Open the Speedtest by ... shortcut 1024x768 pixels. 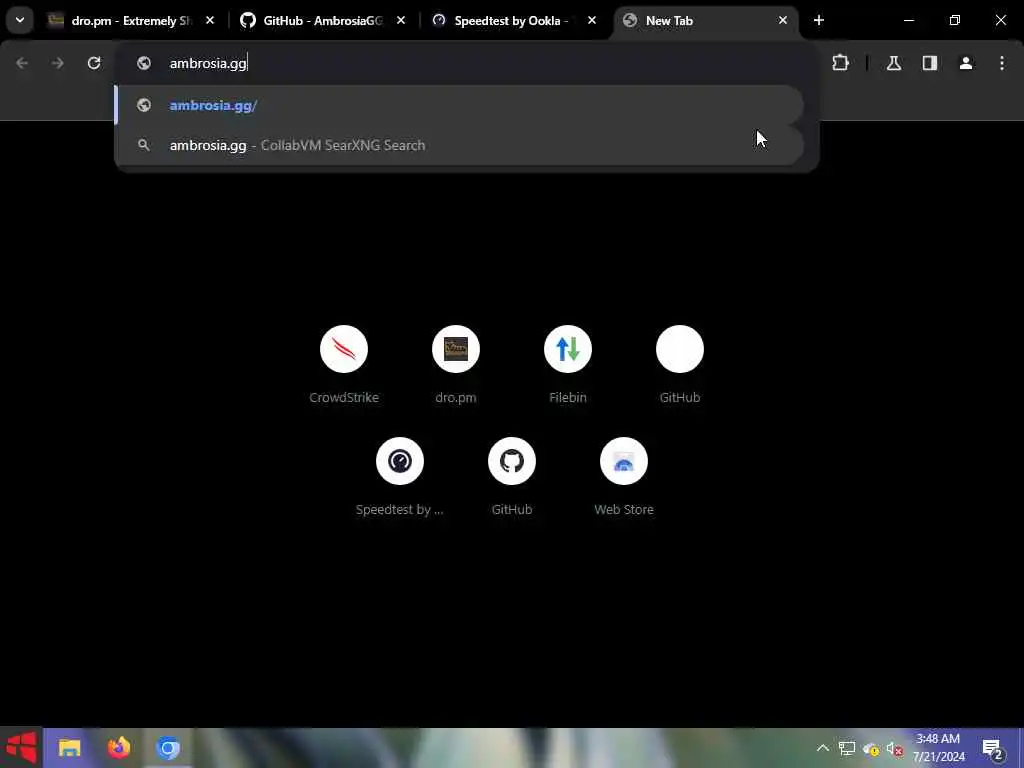point(400,477)
